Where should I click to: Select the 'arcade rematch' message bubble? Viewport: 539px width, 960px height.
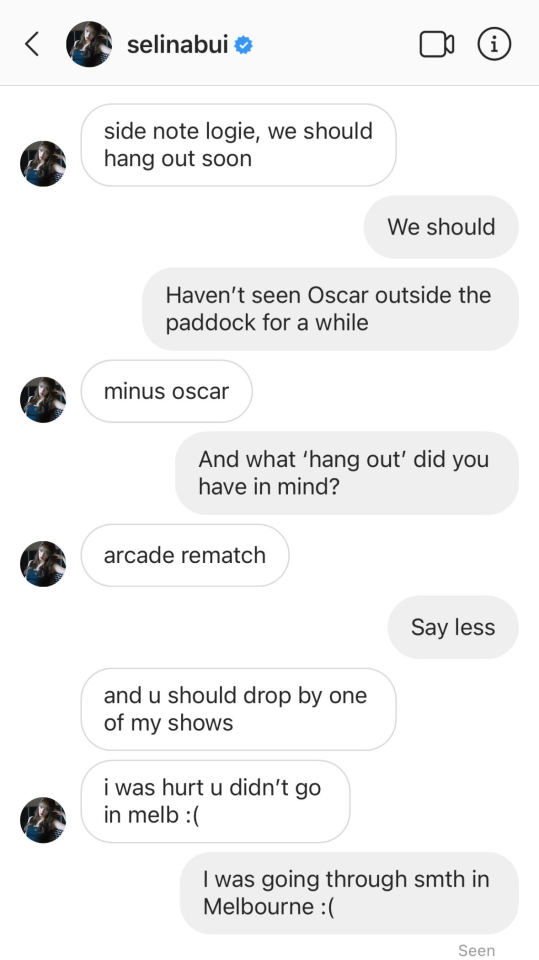[185, 555]
